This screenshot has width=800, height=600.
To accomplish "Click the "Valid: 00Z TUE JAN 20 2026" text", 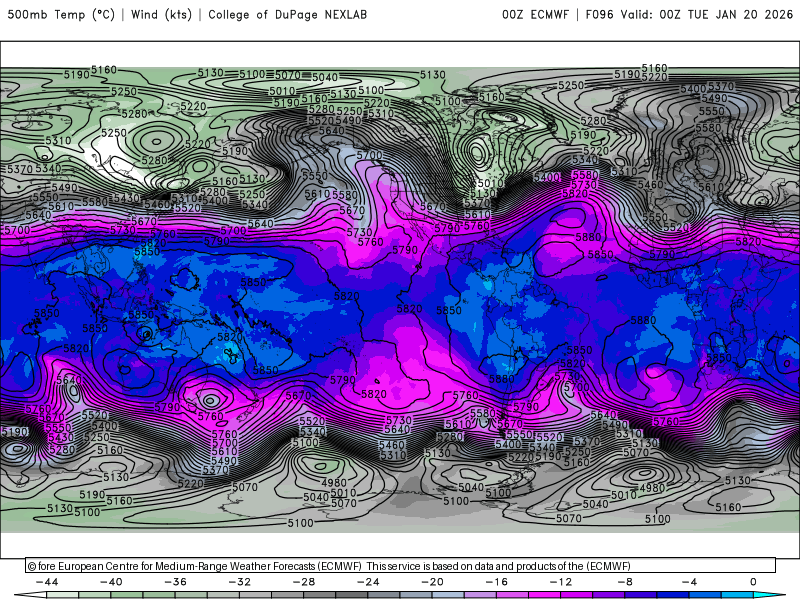I will (x=707, y=15).
